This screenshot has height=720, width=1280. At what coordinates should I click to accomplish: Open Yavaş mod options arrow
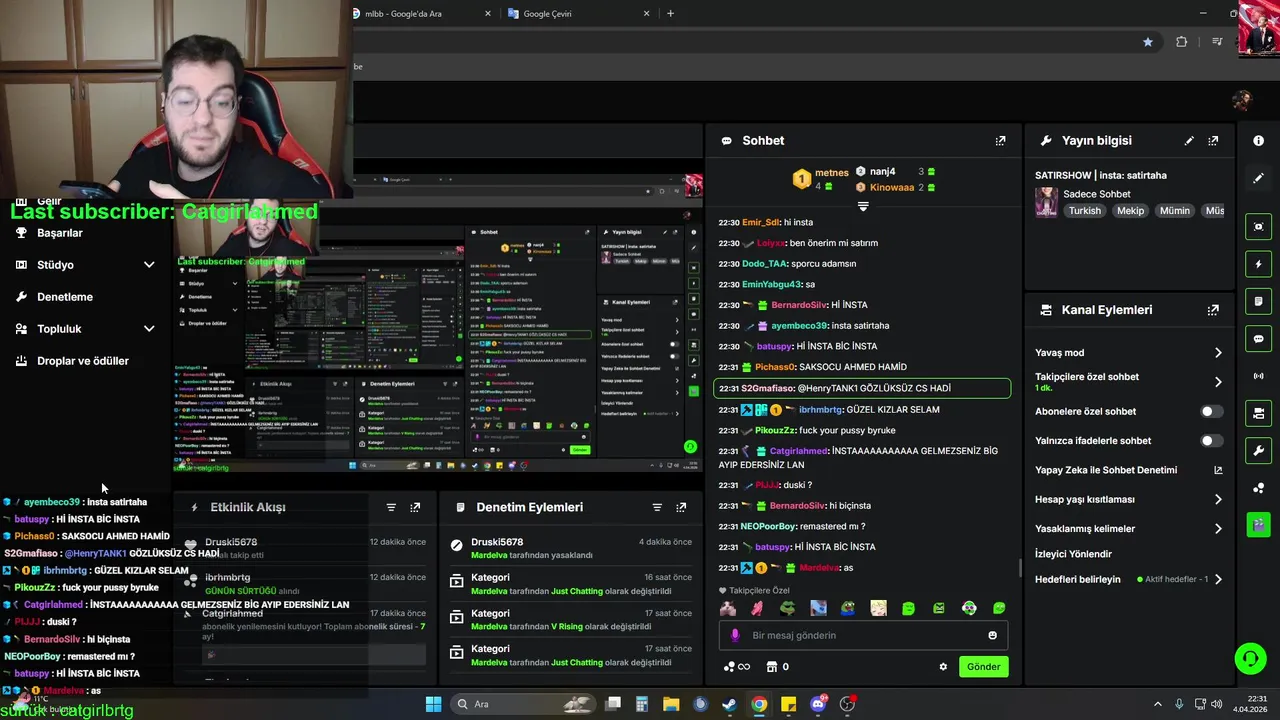1217,353
